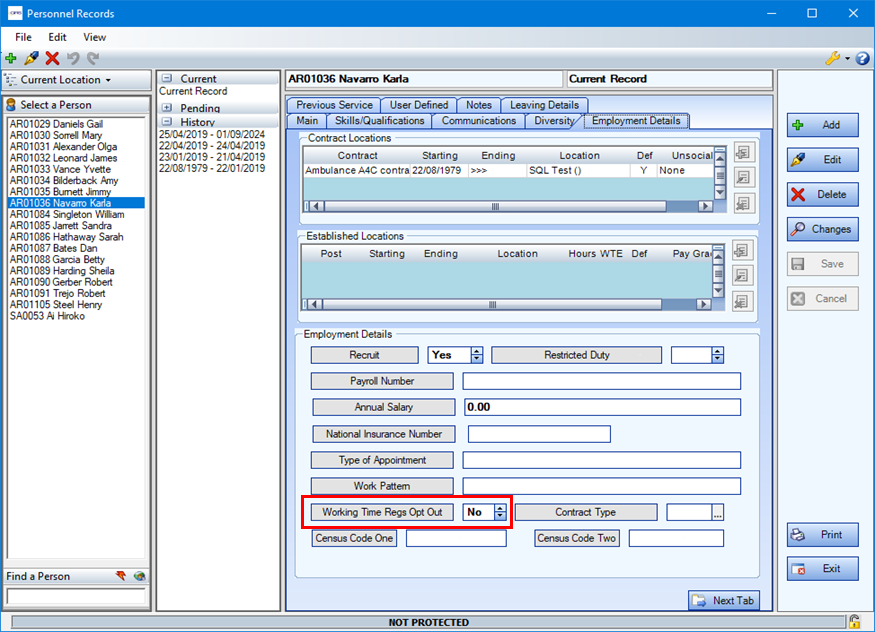Change the Restricted Duty spinner value
The height and width of the screenshot is (632, 875).
click(x=716, y=355)
